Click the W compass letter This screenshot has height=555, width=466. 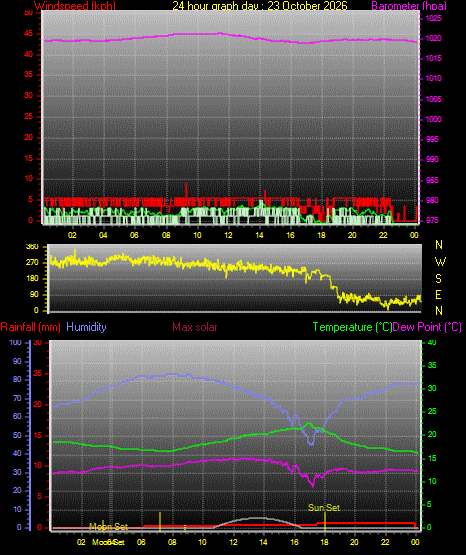coord(440,262)
